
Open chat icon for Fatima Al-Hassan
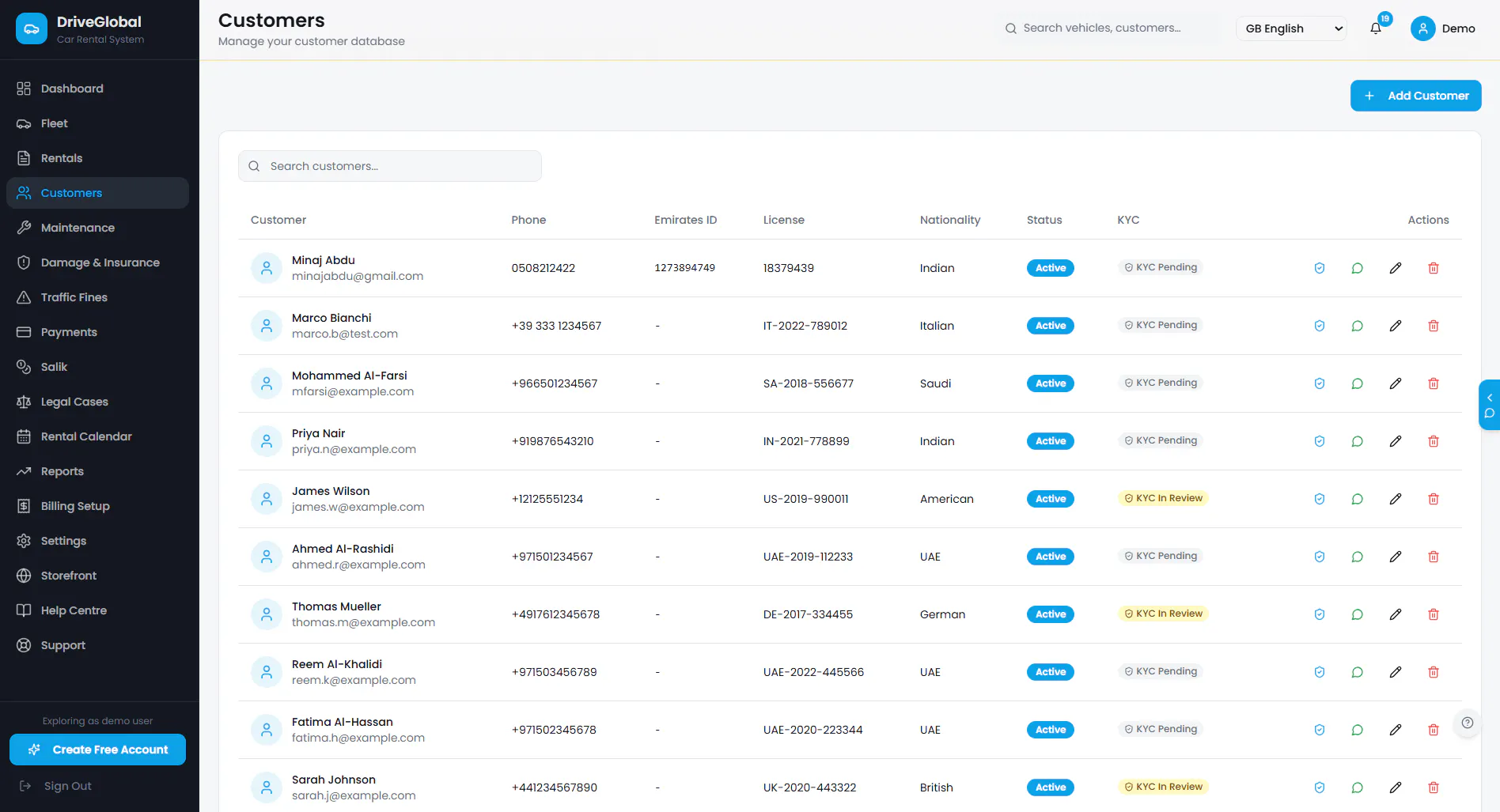coord(1357,730)
